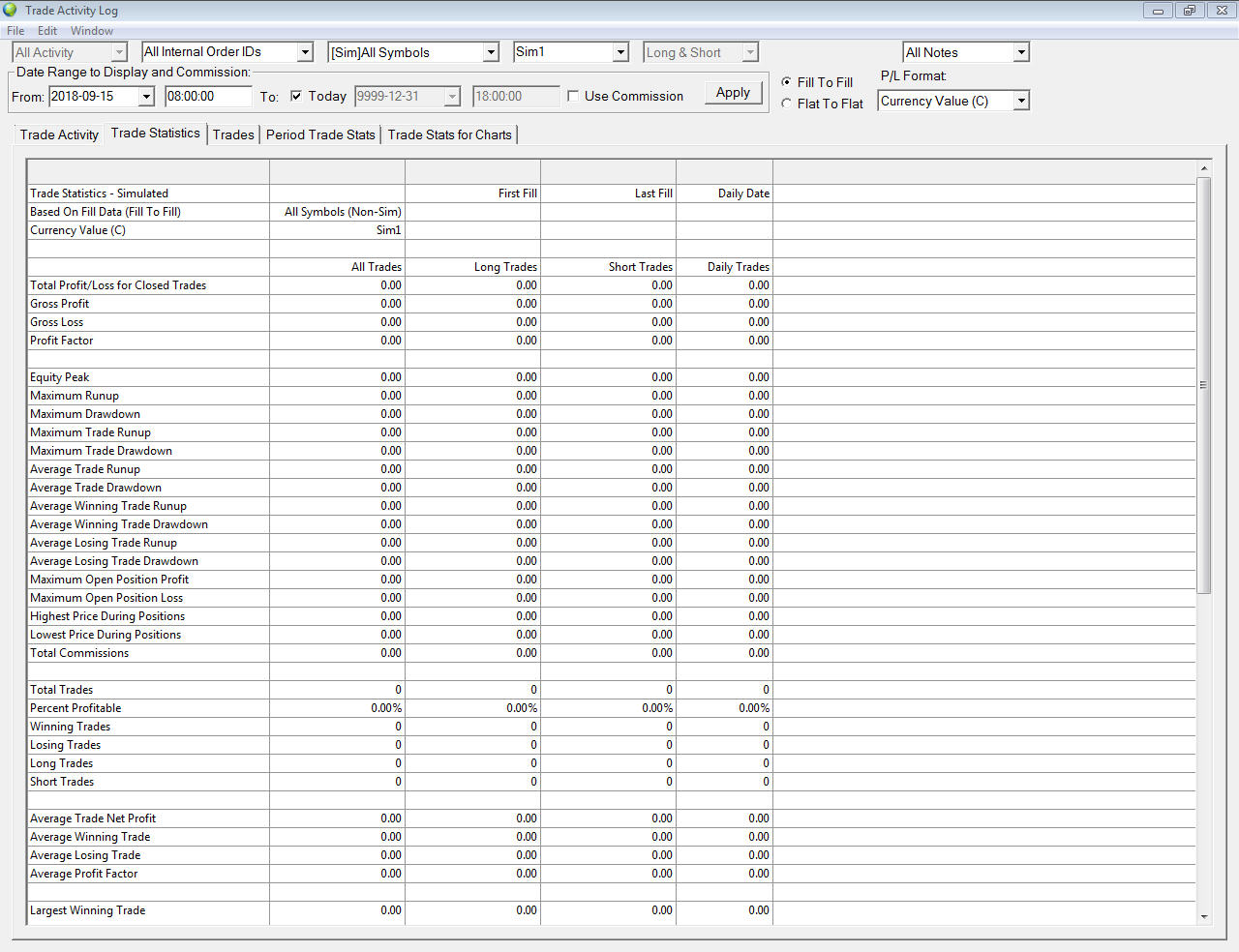Screen dimensions: 1239x952
Task: Open the Trades tab
Action: pos(233,134)
